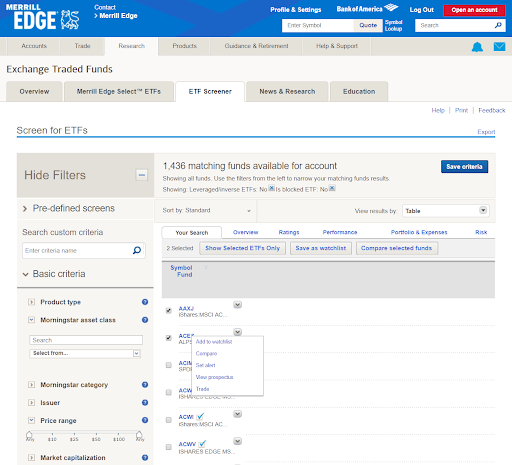Open Issuer help icon
512x465 pixels.
(x=145, y=403)
